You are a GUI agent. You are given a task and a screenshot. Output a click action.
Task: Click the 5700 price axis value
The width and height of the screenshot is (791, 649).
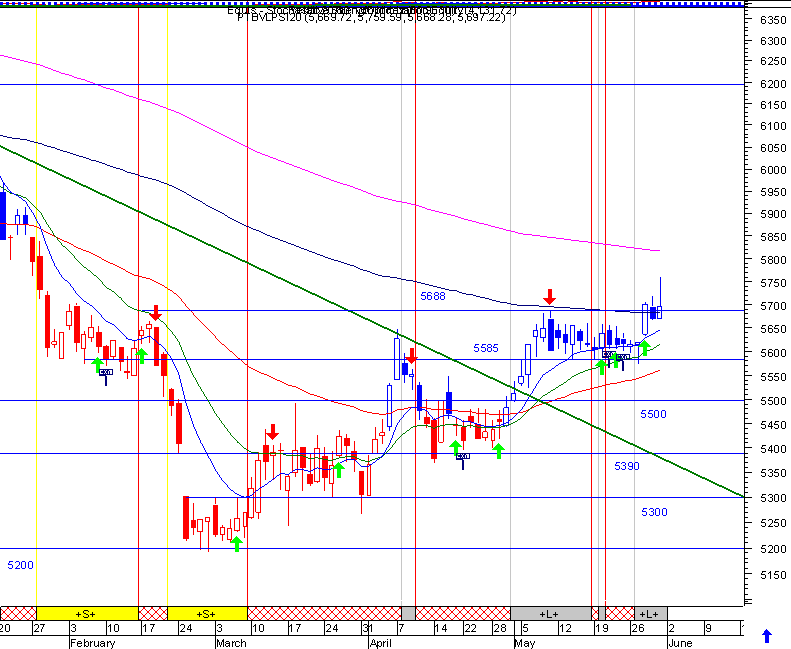[x=773, y=306]
